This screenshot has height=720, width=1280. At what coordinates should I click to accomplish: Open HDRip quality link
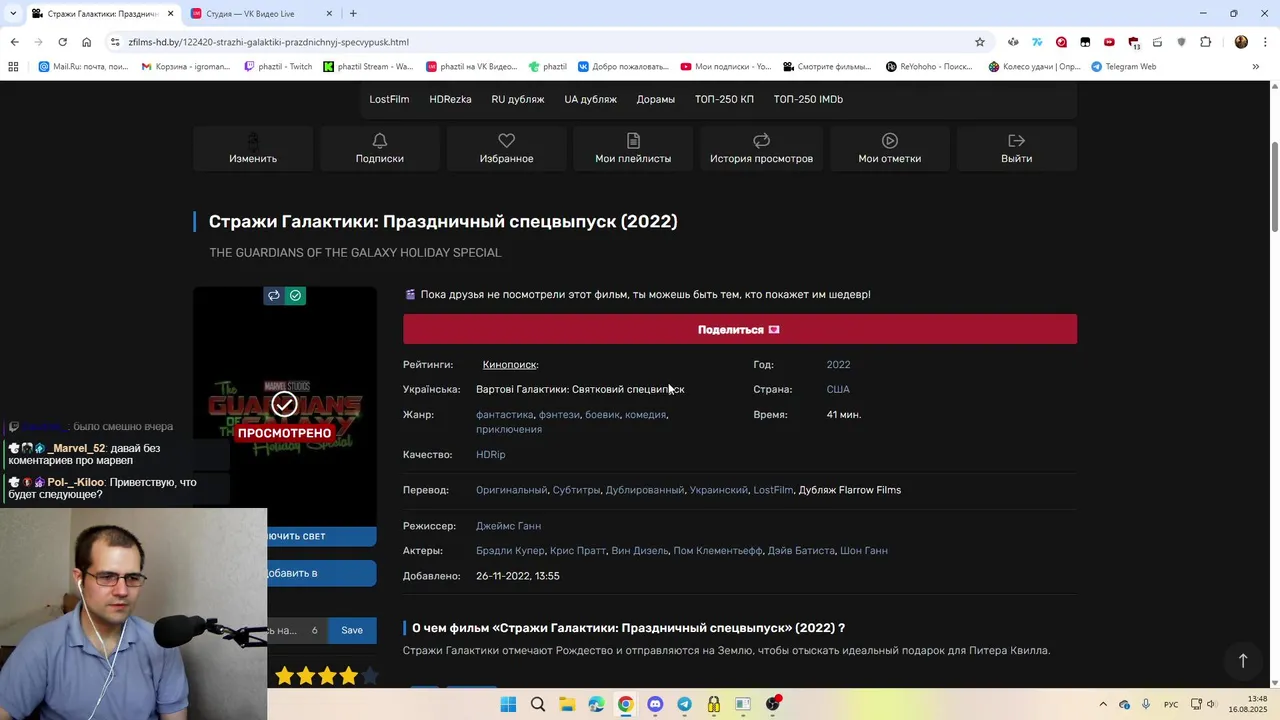coord(490,454)
